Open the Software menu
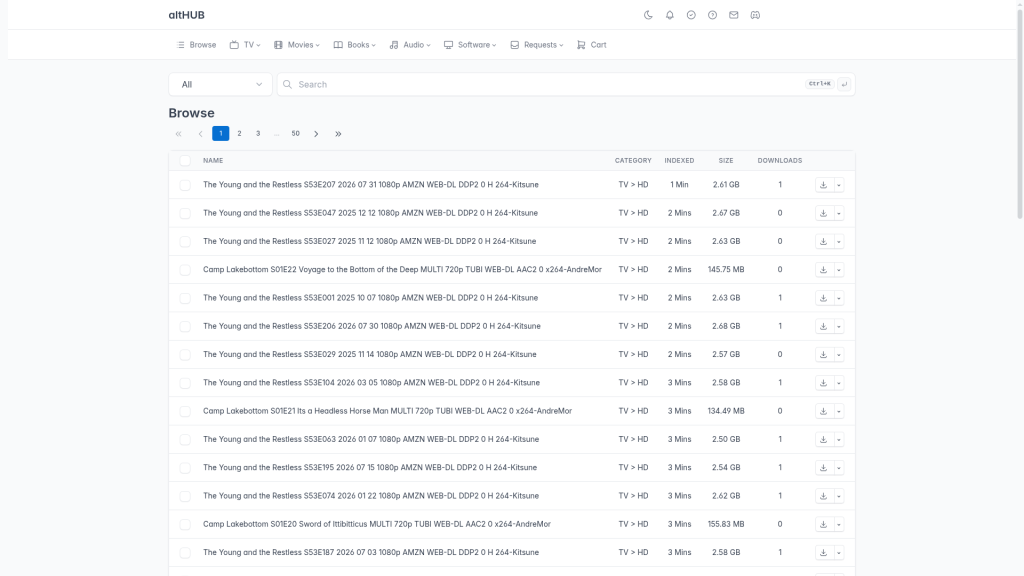Image resolution: width=1024 pixels, height=576 pixels. 470,45
